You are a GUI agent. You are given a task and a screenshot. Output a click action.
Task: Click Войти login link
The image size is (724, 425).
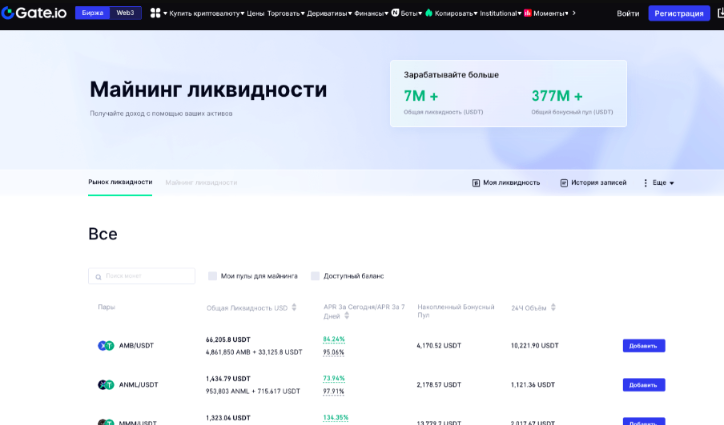pos(628,13)
